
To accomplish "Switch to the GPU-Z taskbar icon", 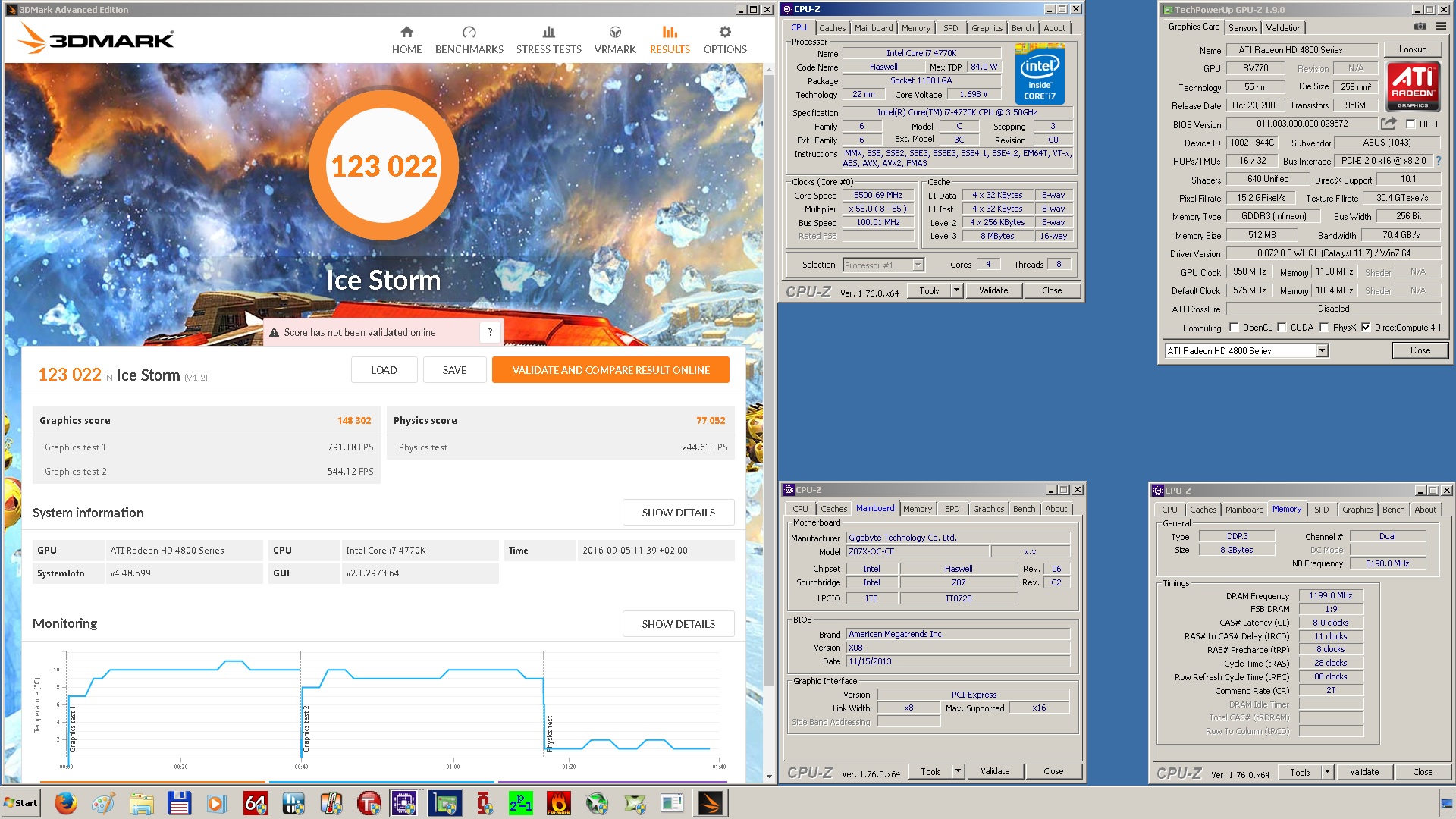I will (445, 803).
